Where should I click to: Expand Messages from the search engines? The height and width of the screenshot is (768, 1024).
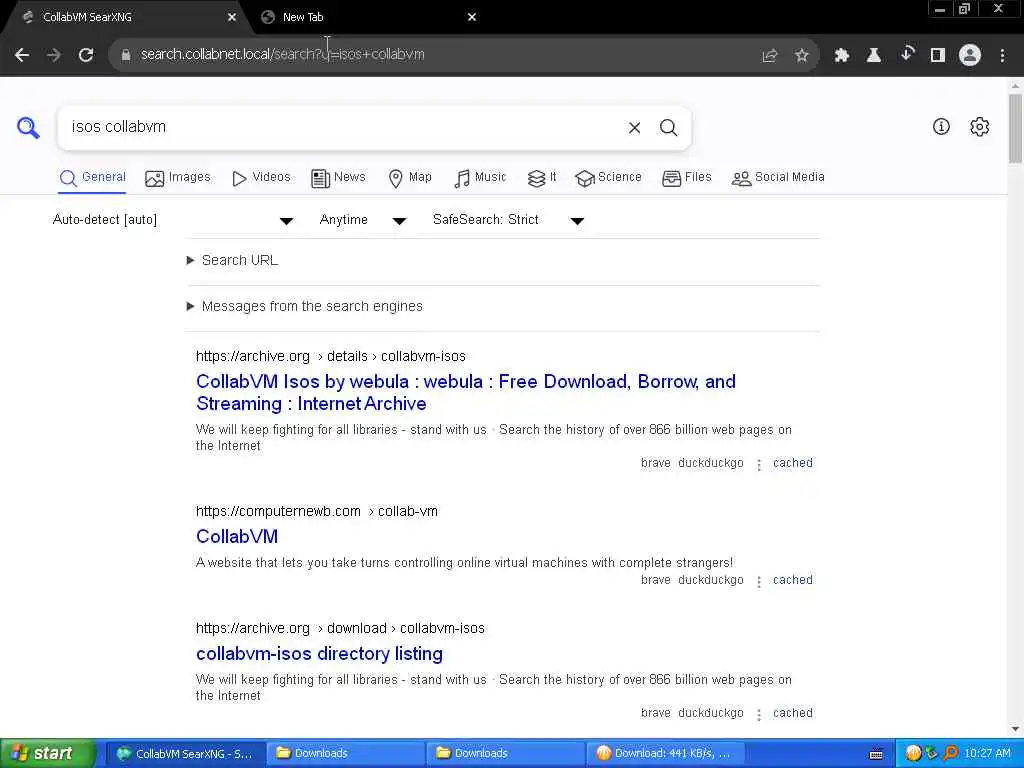tap(305, 306)
